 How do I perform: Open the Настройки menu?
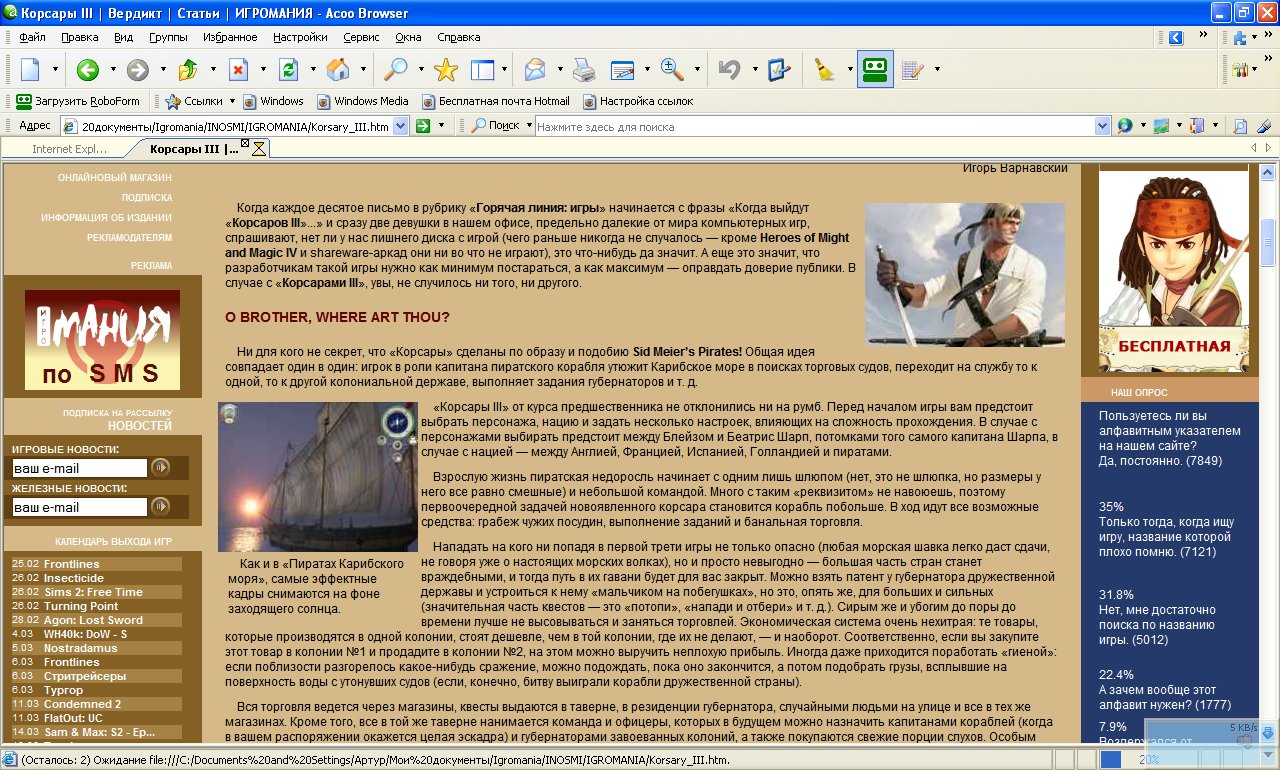pos(300,37)
